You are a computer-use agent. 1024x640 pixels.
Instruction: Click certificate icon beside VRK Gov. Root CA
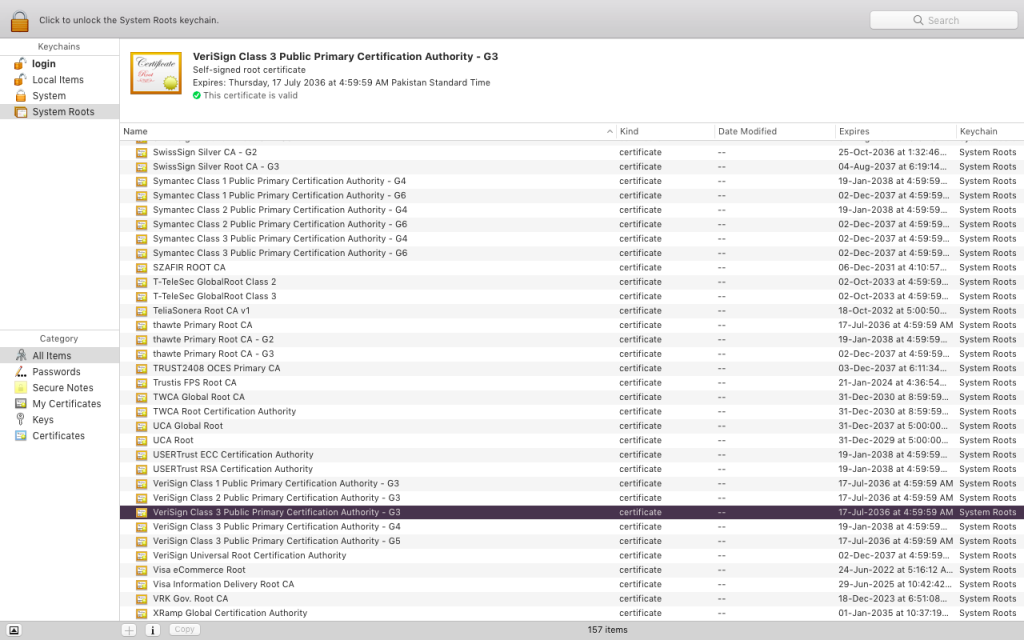[x=141, y=599]
